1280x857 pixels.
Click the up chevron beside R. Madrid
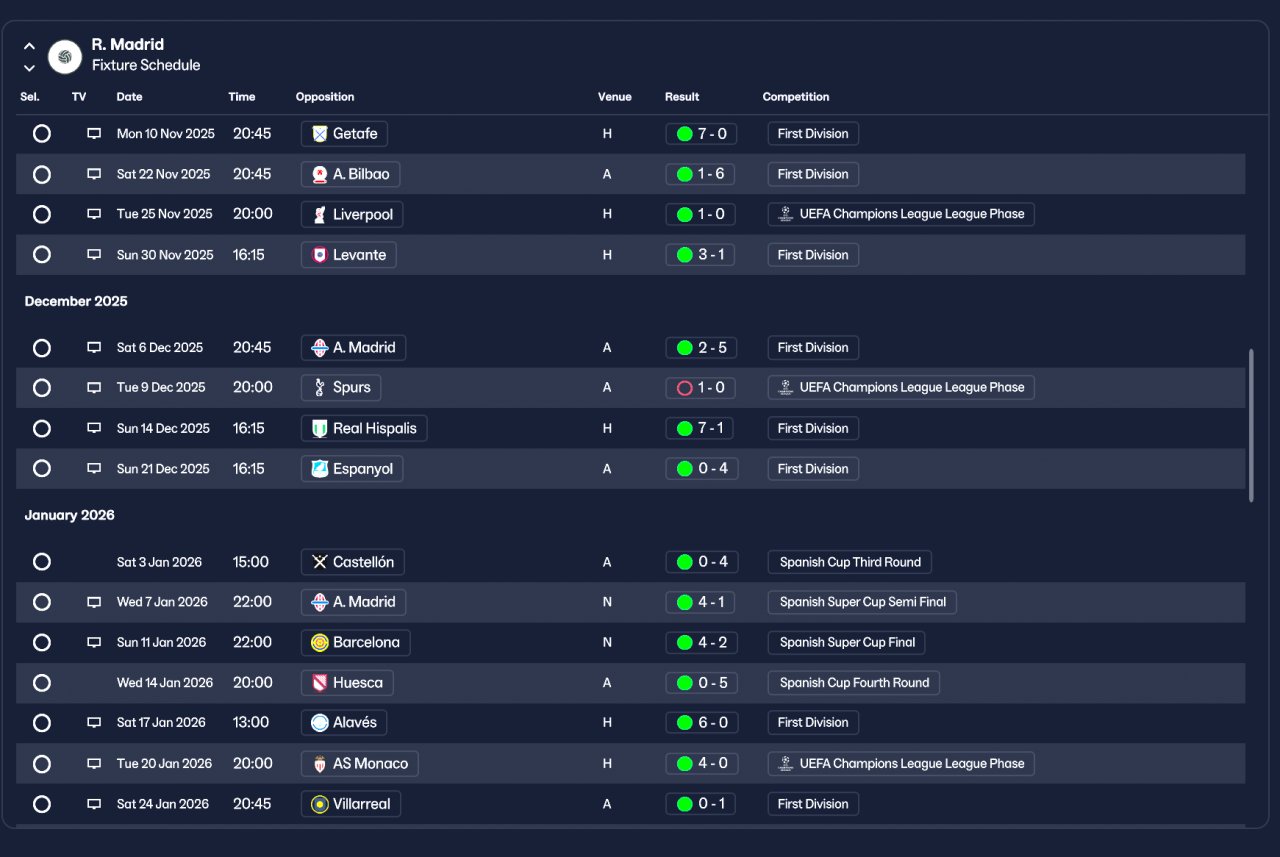tap(29, 46)
